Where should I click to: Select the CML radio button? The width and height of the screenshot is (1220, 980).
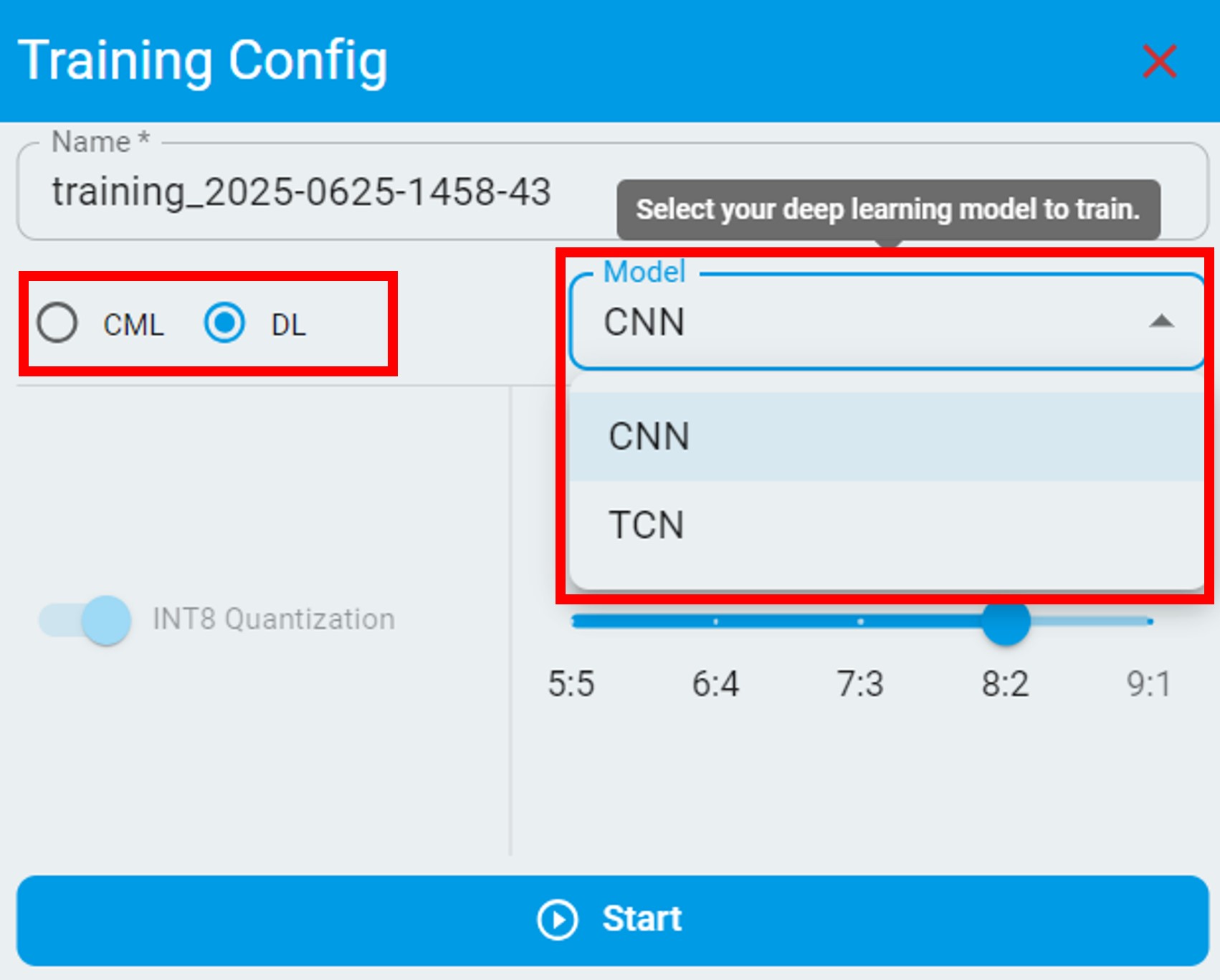(x=58, y=323)
